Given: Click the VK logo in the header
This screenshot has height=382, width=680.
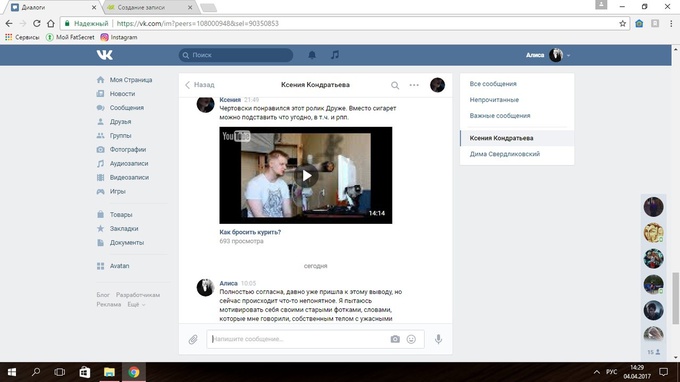Looking at the screenshot, I should [x=105, y=55].
